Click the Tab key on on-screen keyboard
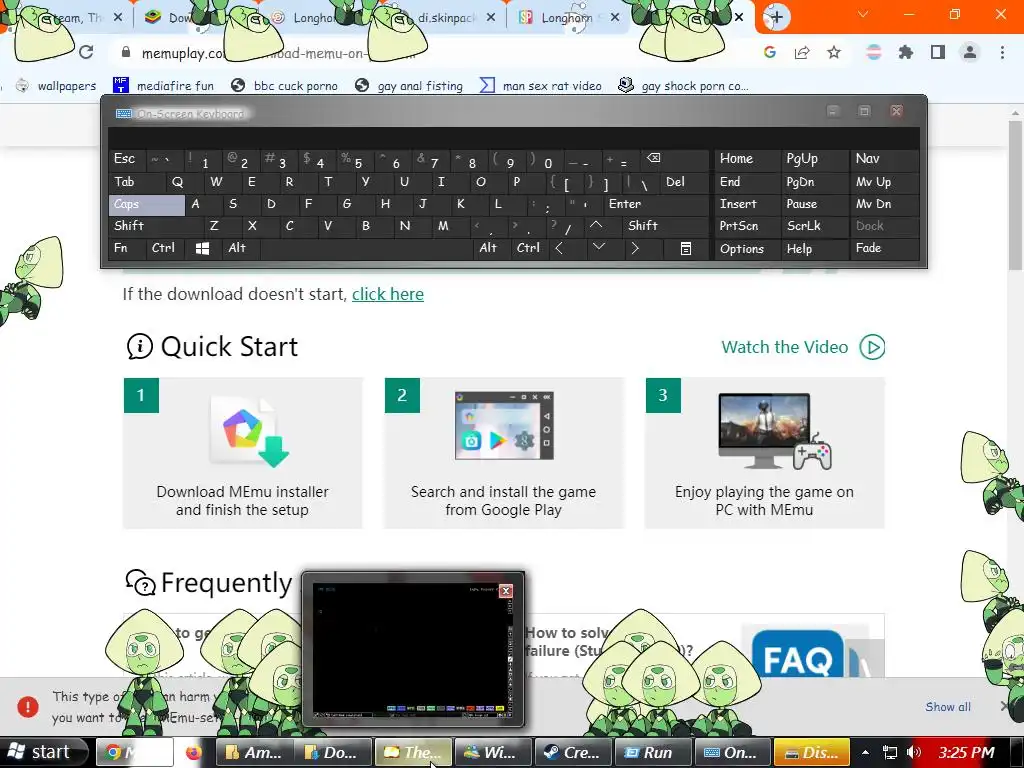 [136, 182]
